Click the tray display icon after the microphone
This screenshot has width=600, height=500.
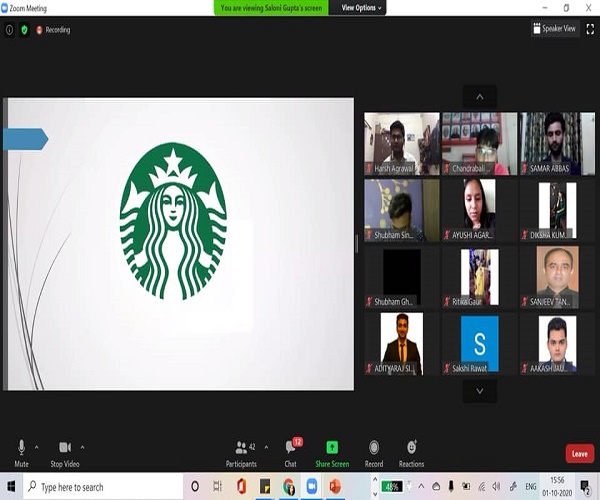click(x=466, y=487)
